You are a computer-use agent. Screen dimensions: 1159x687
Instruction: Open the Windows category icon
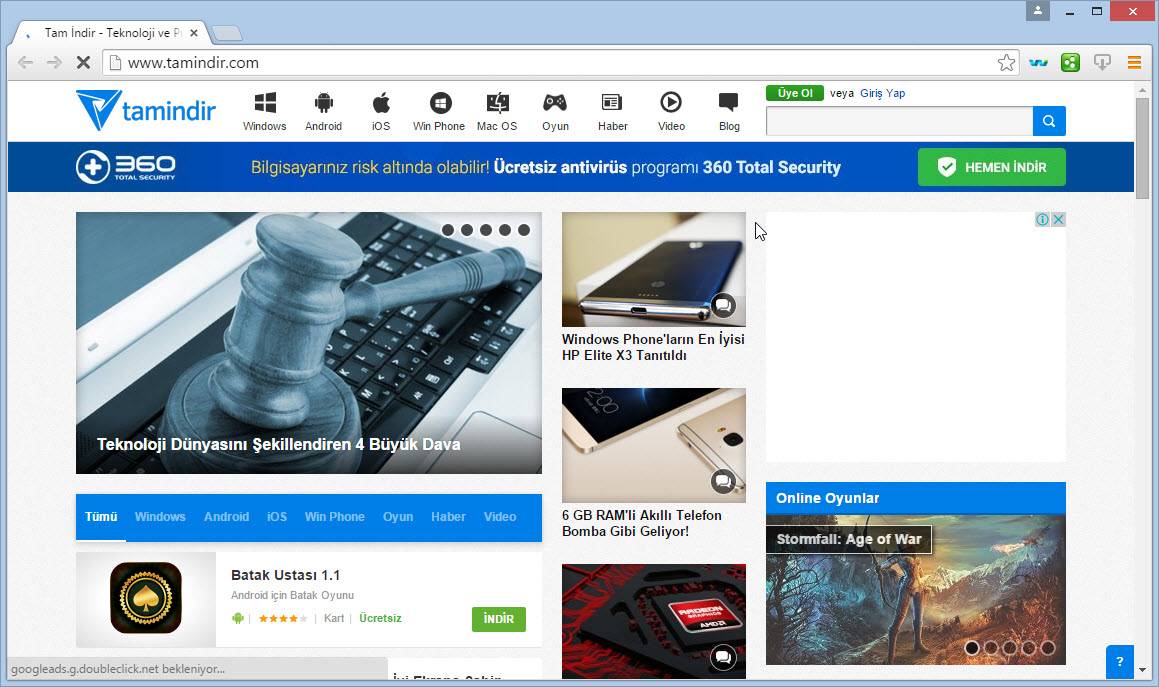click(264, 103)
